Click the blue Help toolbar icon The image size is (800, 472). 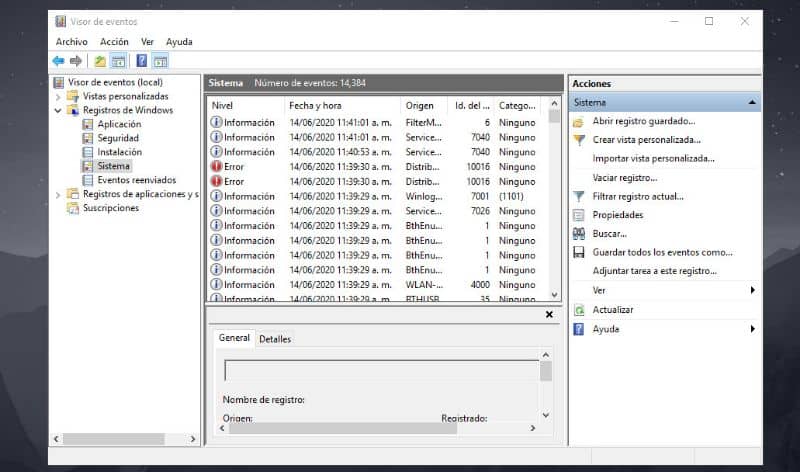point(142,61)
